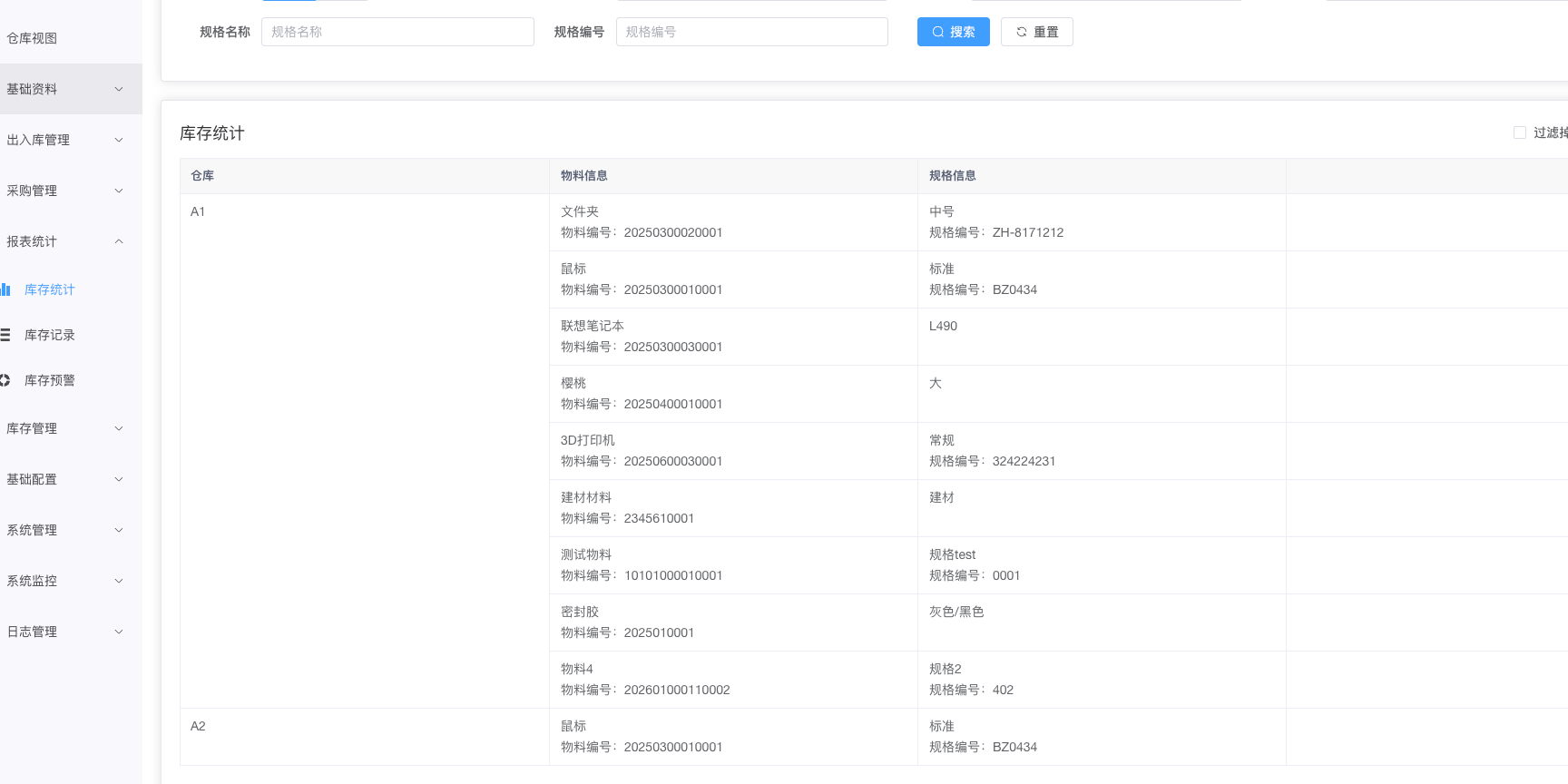Click the 联想笔记本 material name
Screen dimensions: 1568x784
point(593,326)
